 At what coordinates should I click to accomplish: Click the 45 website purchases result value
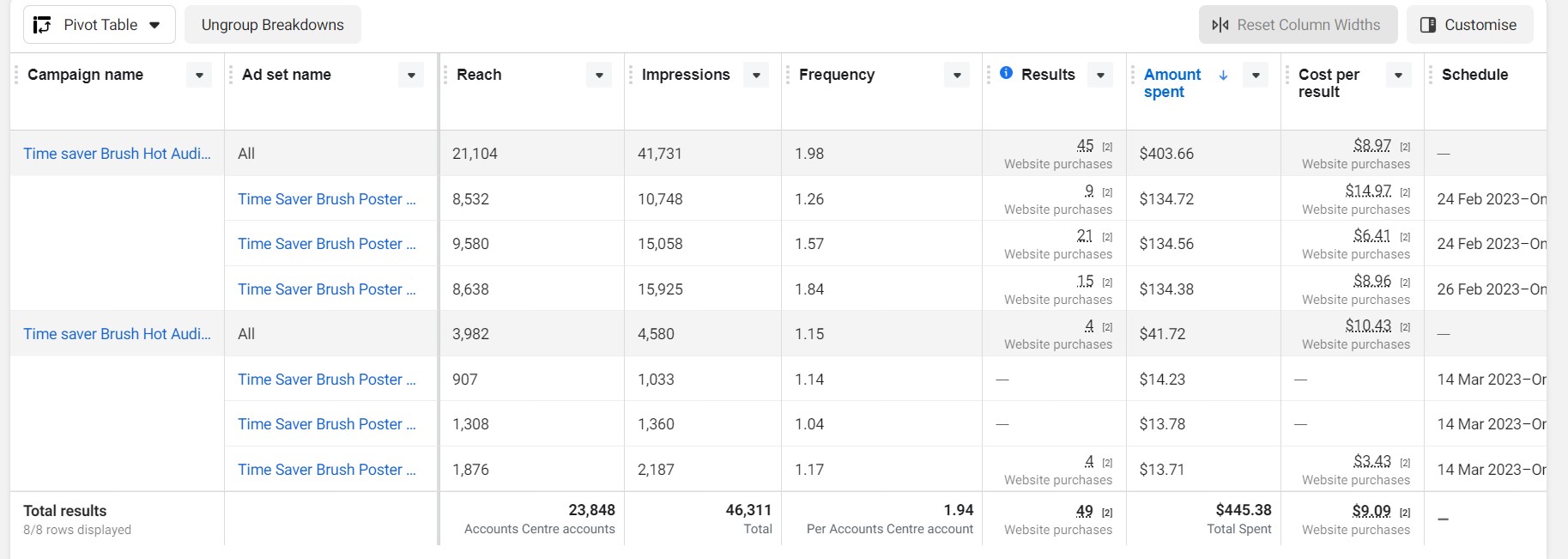coord(1085,146)
